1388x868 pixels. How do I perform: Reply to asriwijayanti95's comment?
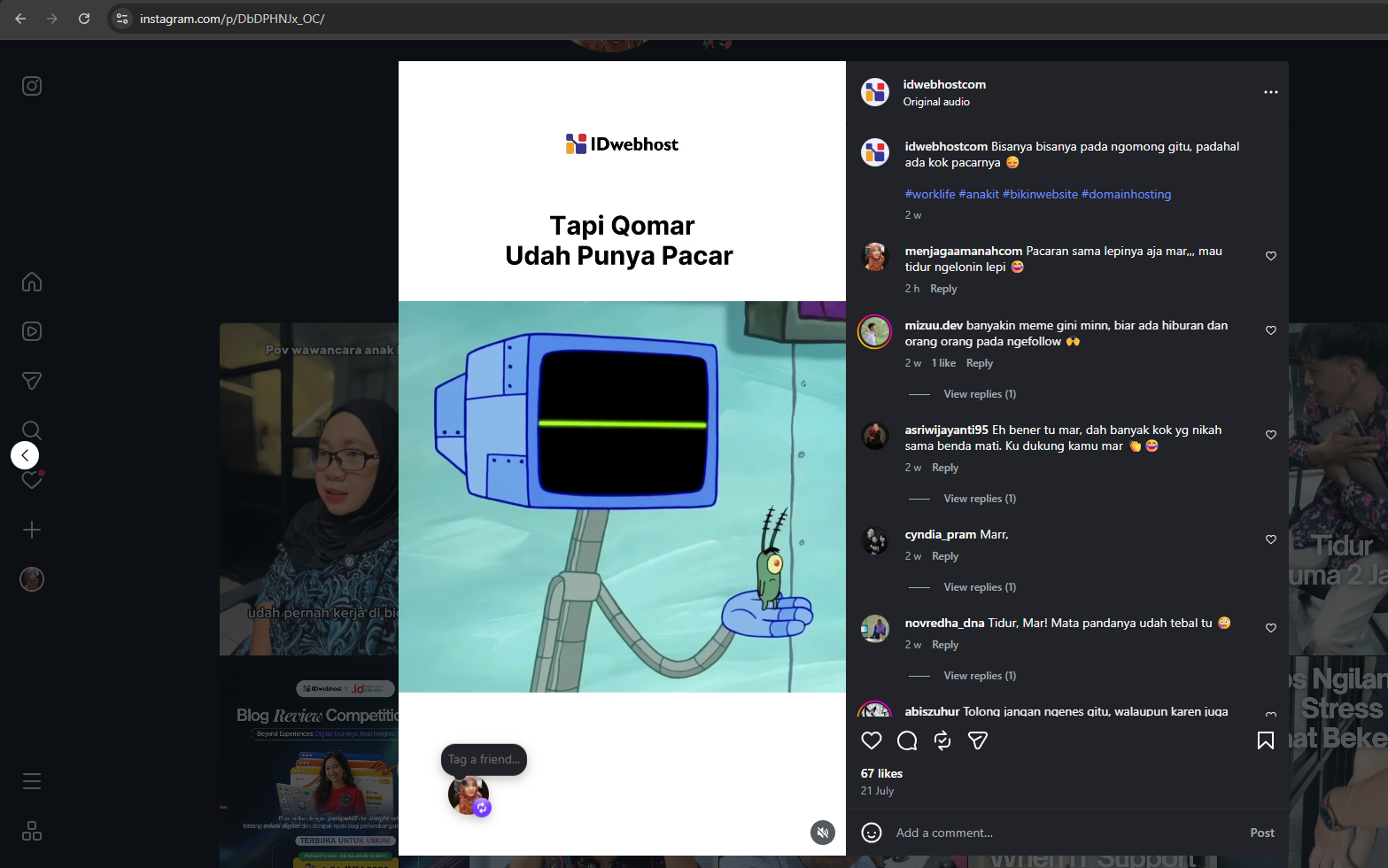coord(945,468)
